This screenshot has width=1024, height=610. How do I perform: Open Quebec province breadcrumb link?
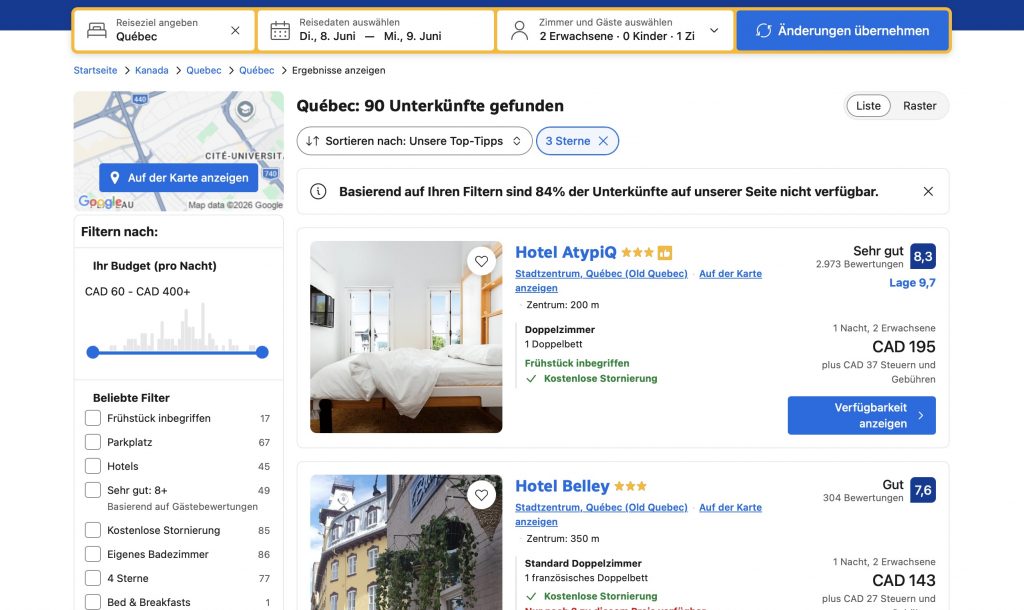pos(204,70)
